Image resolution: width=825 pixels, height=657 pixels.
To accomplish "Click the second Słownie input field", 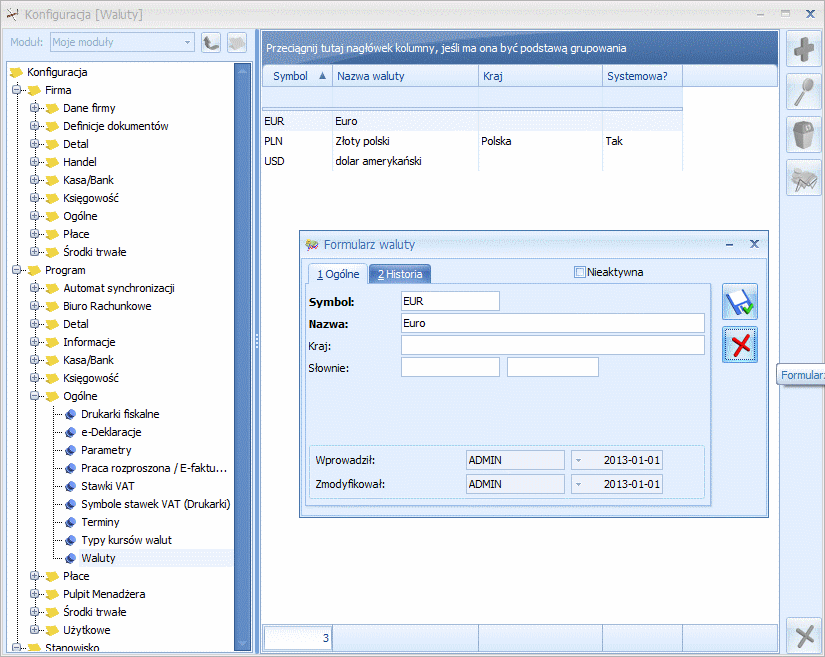I will (552, 367).
